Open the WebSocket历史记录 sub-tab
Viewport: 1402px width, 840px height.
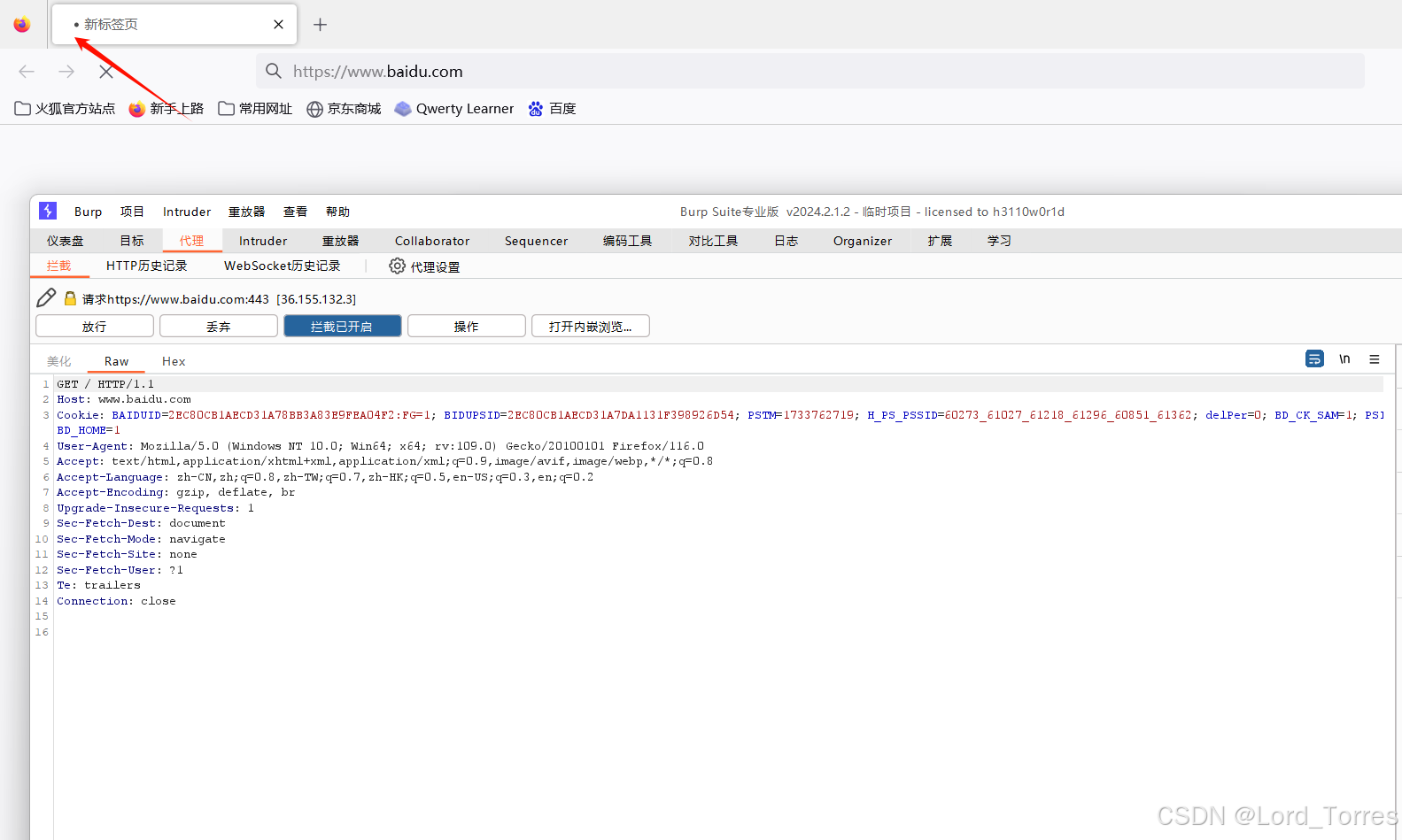tap(283, 266)
